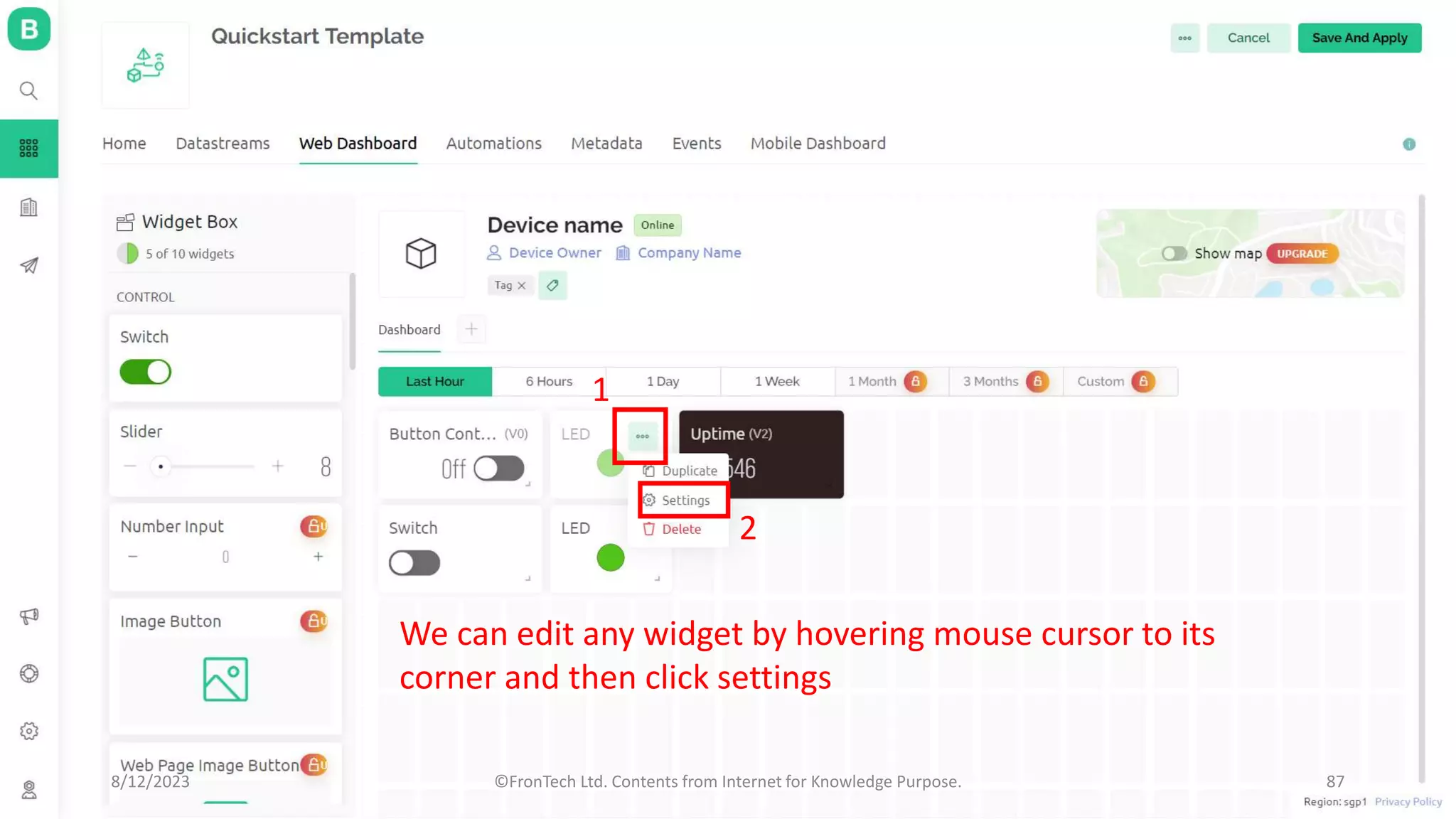
Task: Open the LED widget three-dot menu
Action: [643, 436]
